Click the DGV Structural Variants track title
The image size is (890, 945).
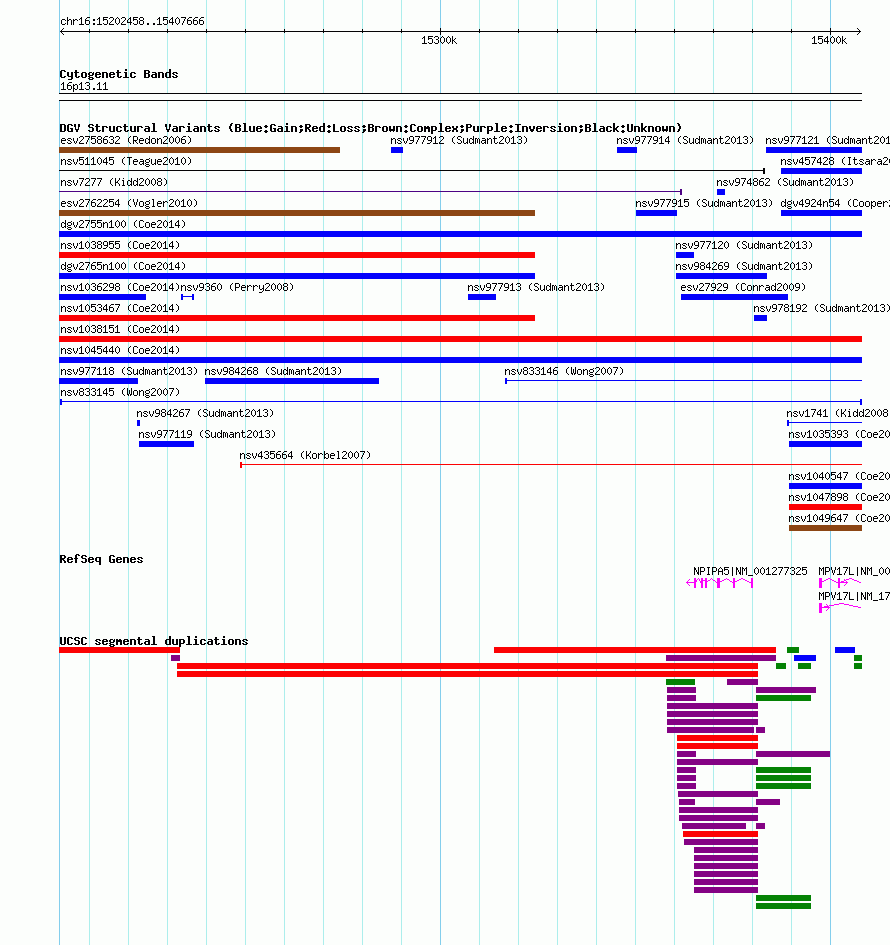click(371, 128)
